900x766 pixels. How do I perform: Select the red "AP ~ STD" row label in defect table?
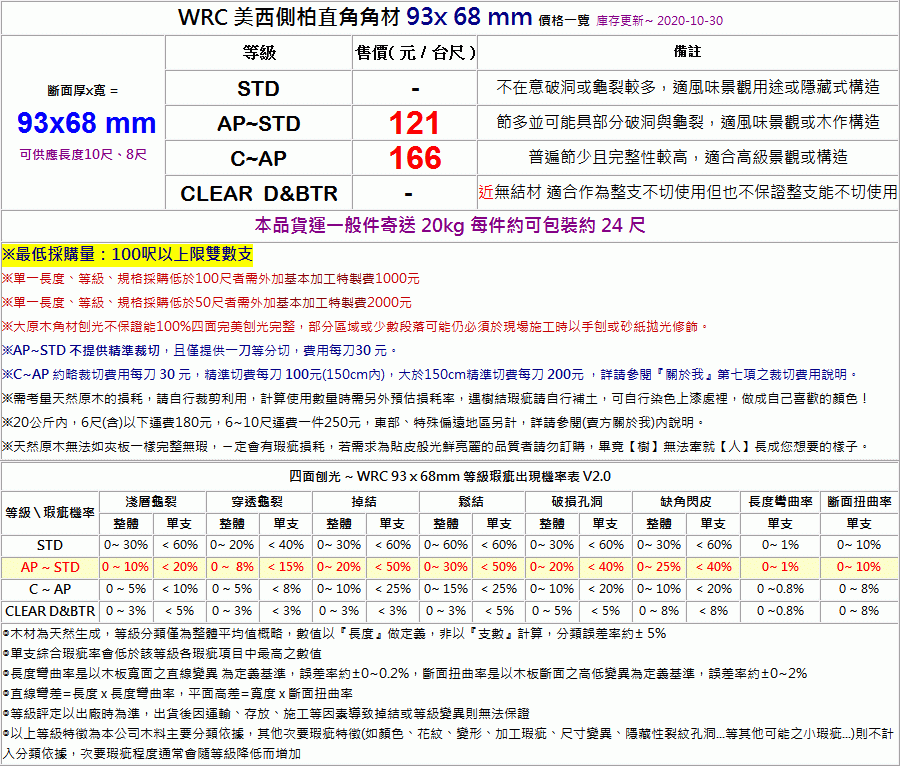pyautogui.click(x=50, y=567)
